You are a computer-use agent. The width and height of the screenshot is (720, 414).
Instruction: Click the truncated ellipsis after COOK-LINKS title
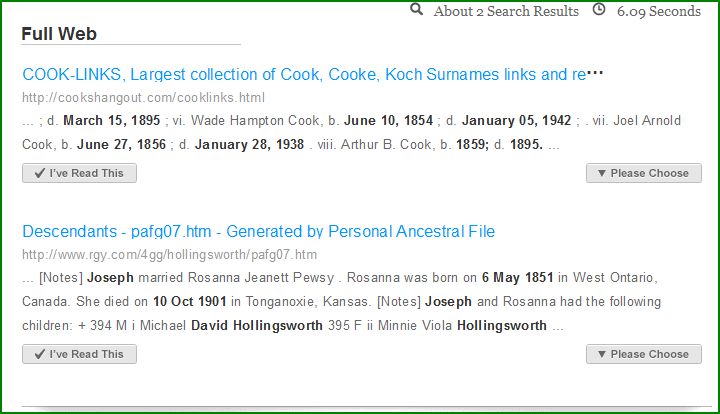pos(595,73)
